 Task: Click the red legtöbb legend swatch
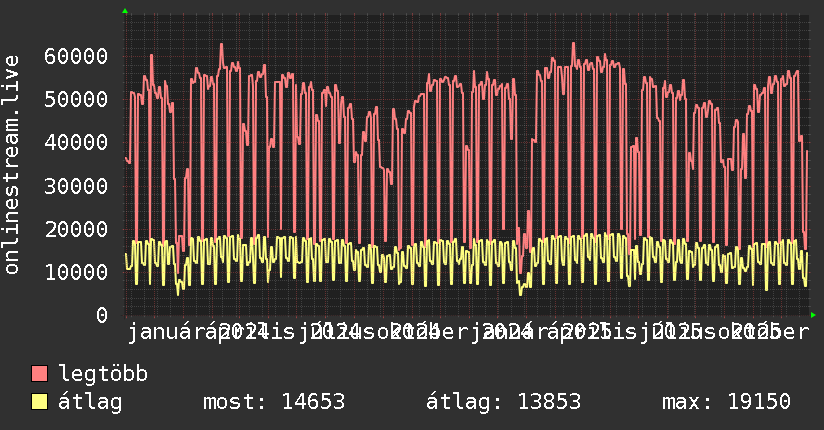40,375
